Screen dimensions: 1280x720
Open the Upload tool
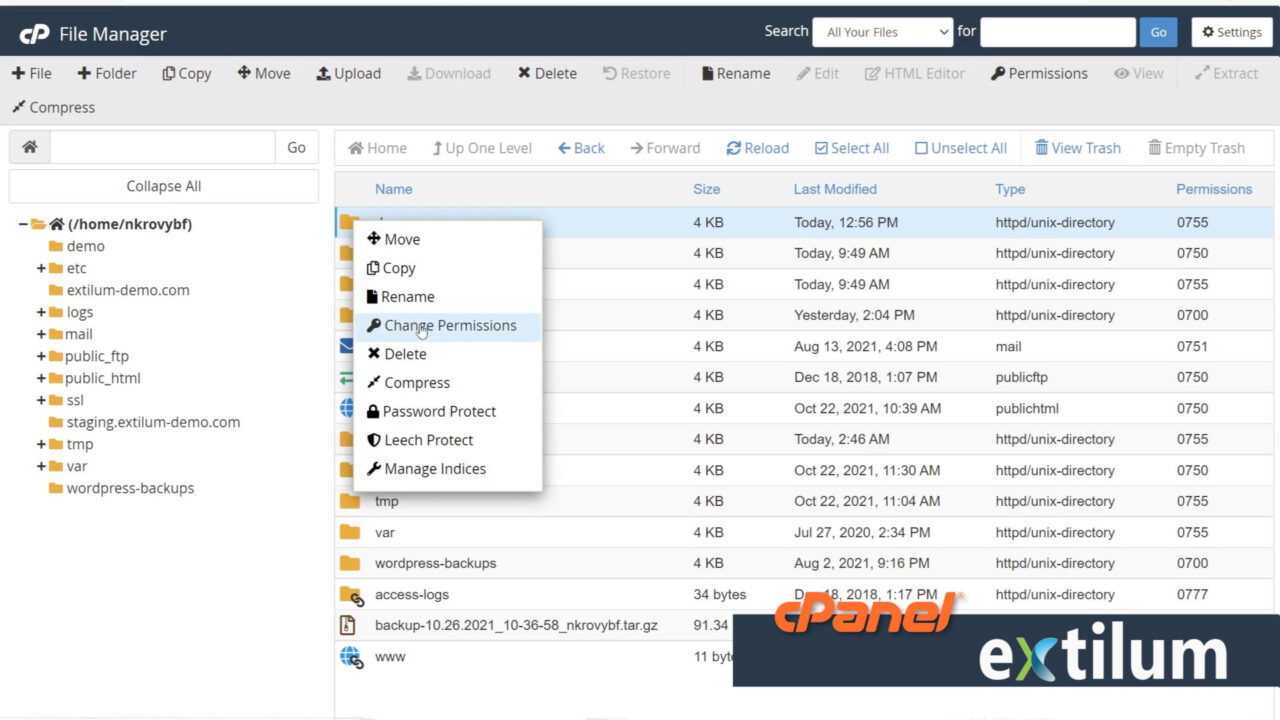348,73
